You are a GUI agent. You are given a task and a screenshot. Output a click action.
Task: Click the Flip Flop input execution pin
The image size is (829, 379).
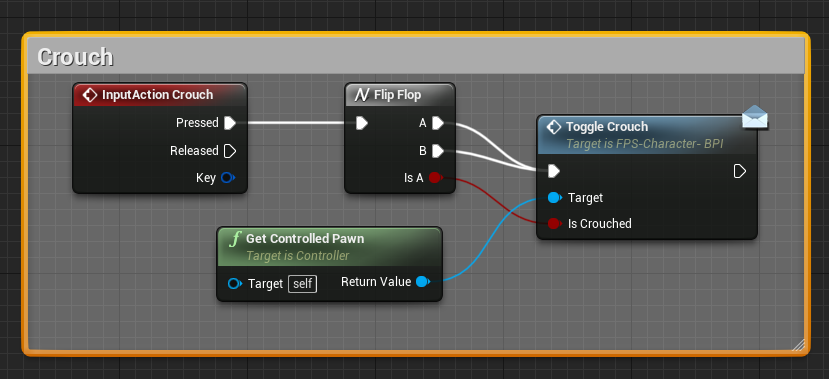pyautogui.click(x=362, y=123)
